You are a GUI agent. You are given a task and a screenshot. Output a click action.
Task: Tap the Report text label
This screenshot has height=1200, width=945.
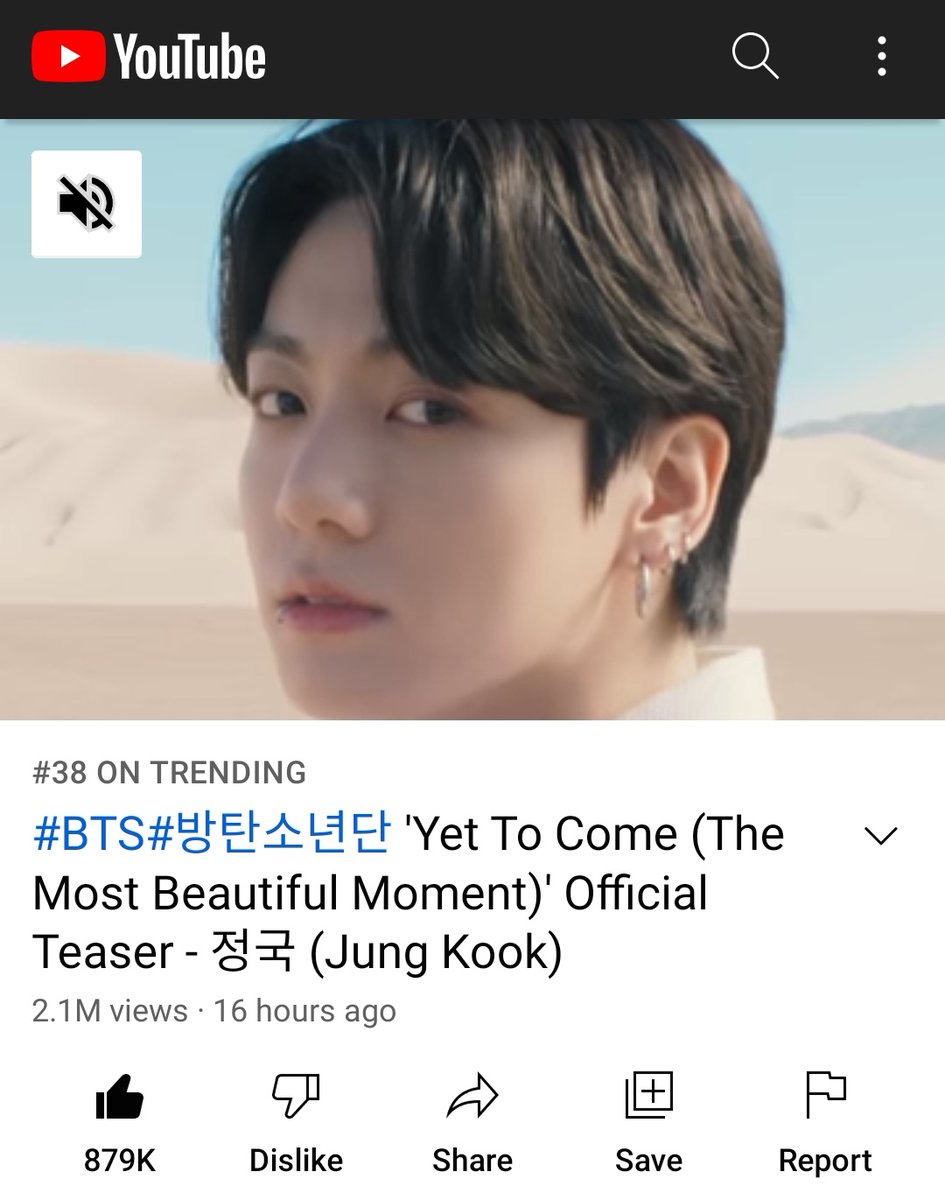coord(825,1162)
